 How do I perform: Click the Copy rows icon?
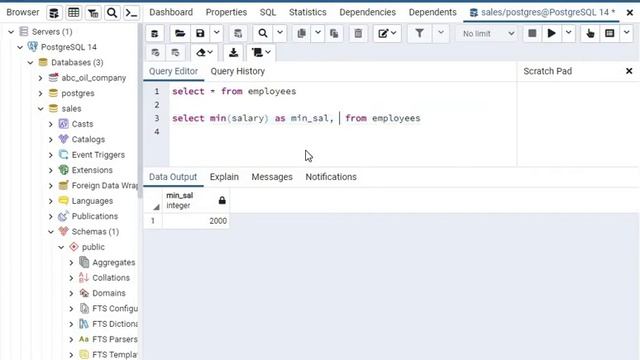point(302,33)
